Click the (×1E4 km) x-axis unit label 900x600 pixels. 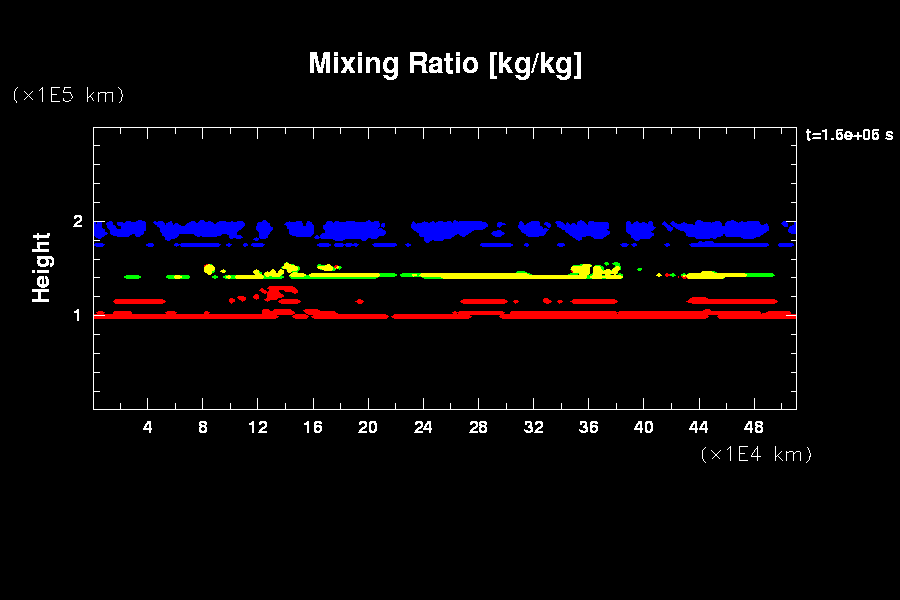point(756,454)
